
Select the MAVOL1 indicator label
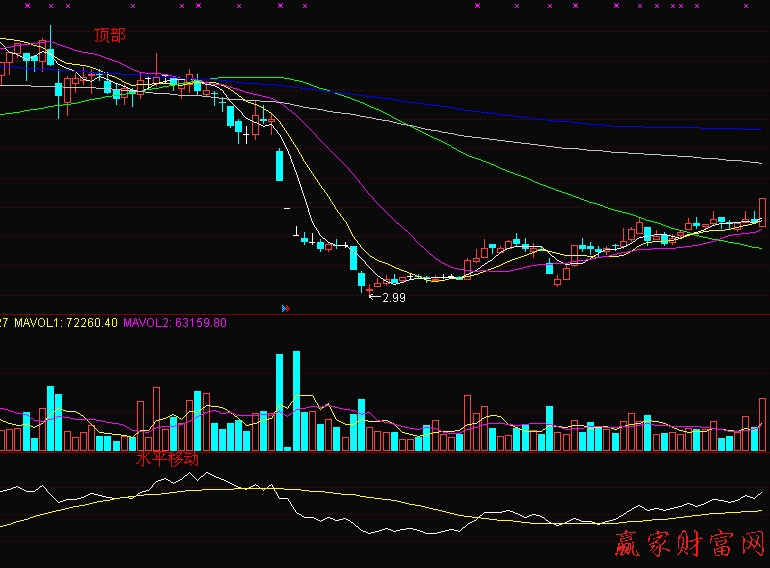pyautogui.click(x=64, y=323)
